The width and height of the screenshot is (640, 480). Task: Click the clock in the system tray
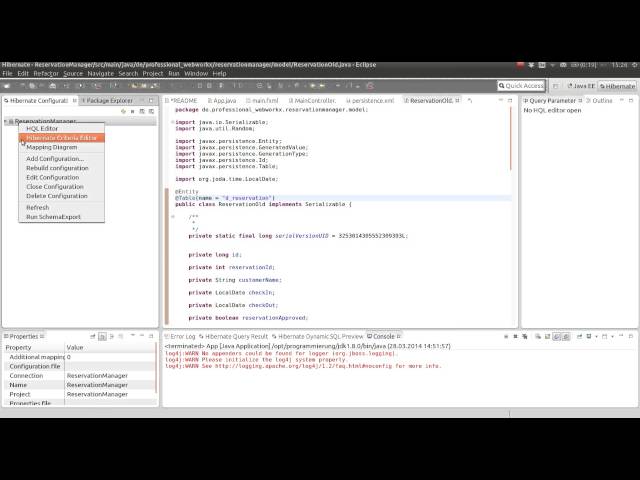620,65
